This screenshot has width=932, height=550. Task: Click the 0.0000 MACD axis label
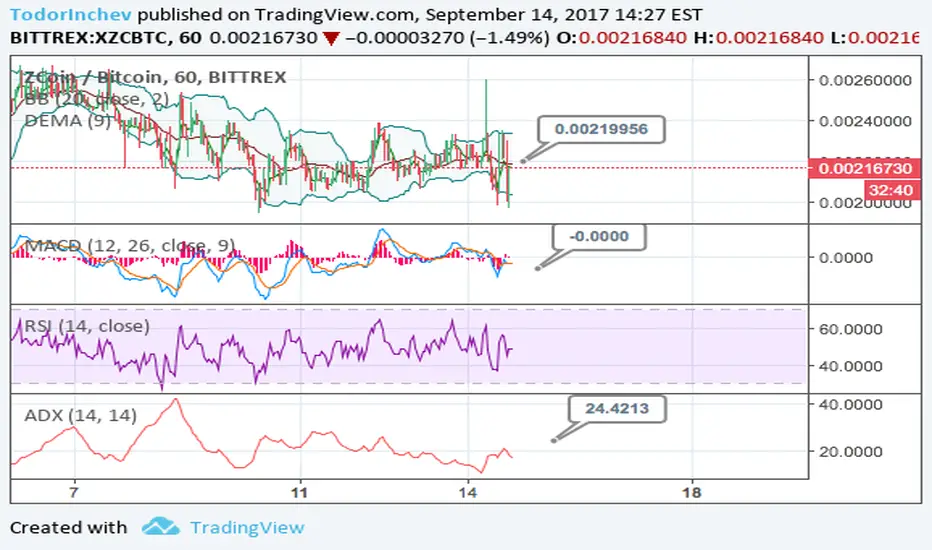pos(846,257)
